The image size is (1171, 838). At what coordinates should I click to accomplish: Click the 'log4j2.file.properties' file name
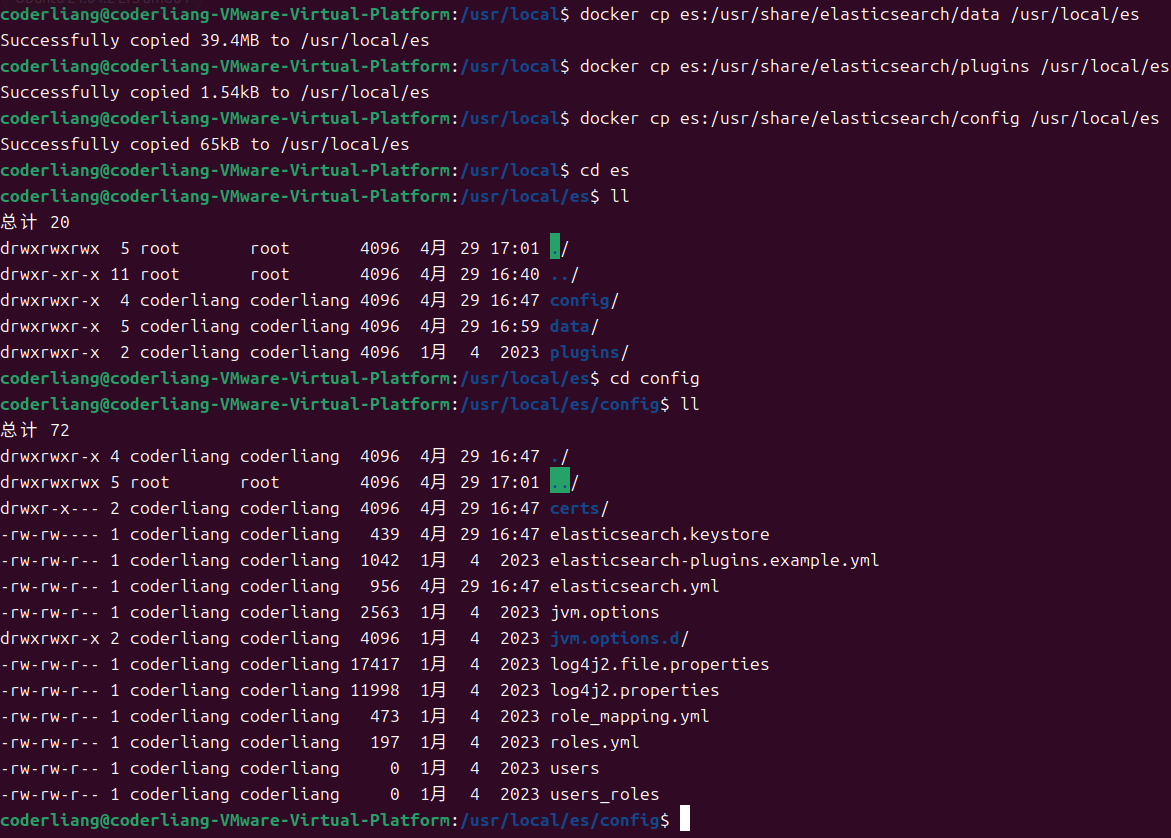click(x=659, y=665)
